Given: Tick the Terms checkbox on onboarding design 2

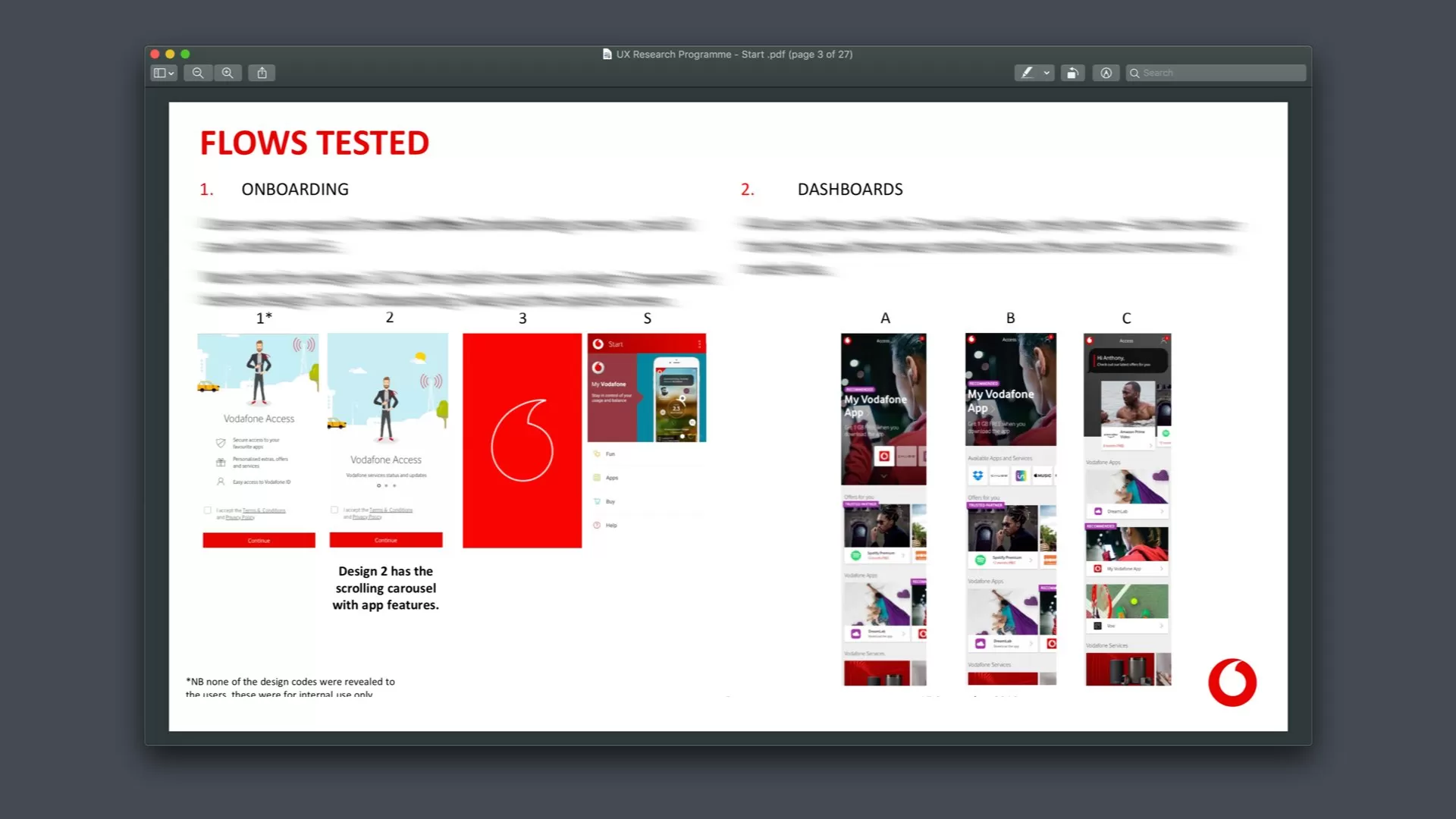Looking at the screenshot, I should point(334,510).
